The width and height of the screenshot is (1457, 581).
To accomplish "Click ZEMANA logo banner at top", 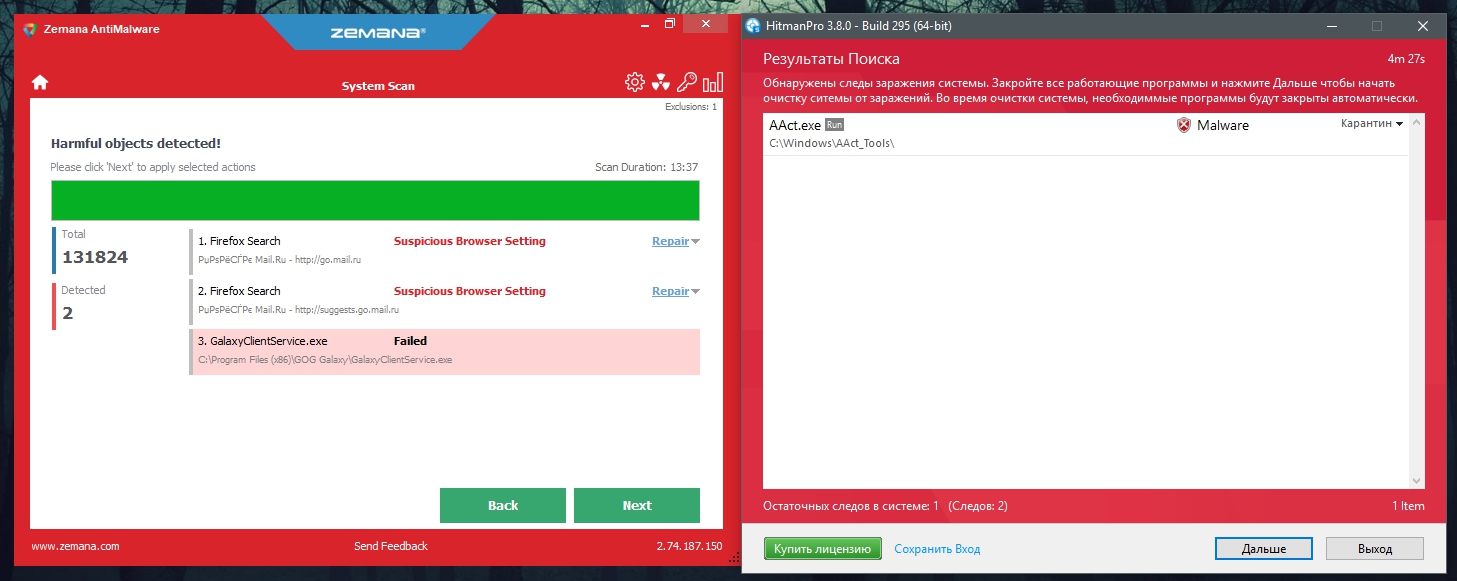I will pyautogui.click(x=377, y=32).
